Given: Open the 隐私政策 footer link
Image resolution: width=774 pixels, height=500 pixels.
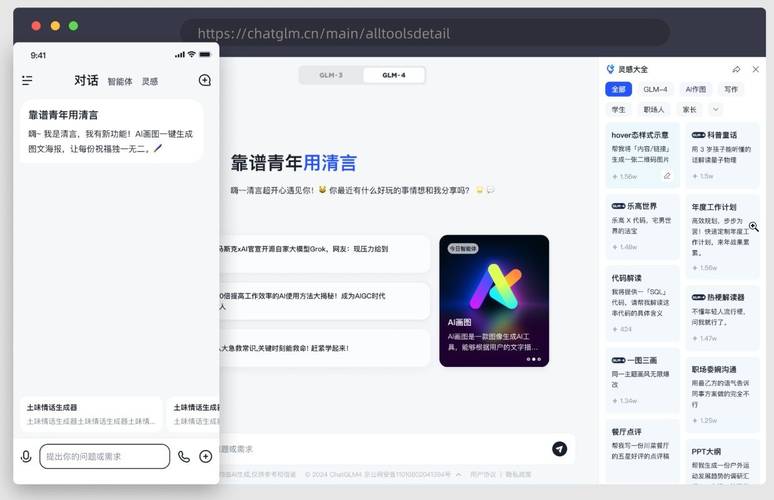Looking at the screenshot, I should pos(518,475).
